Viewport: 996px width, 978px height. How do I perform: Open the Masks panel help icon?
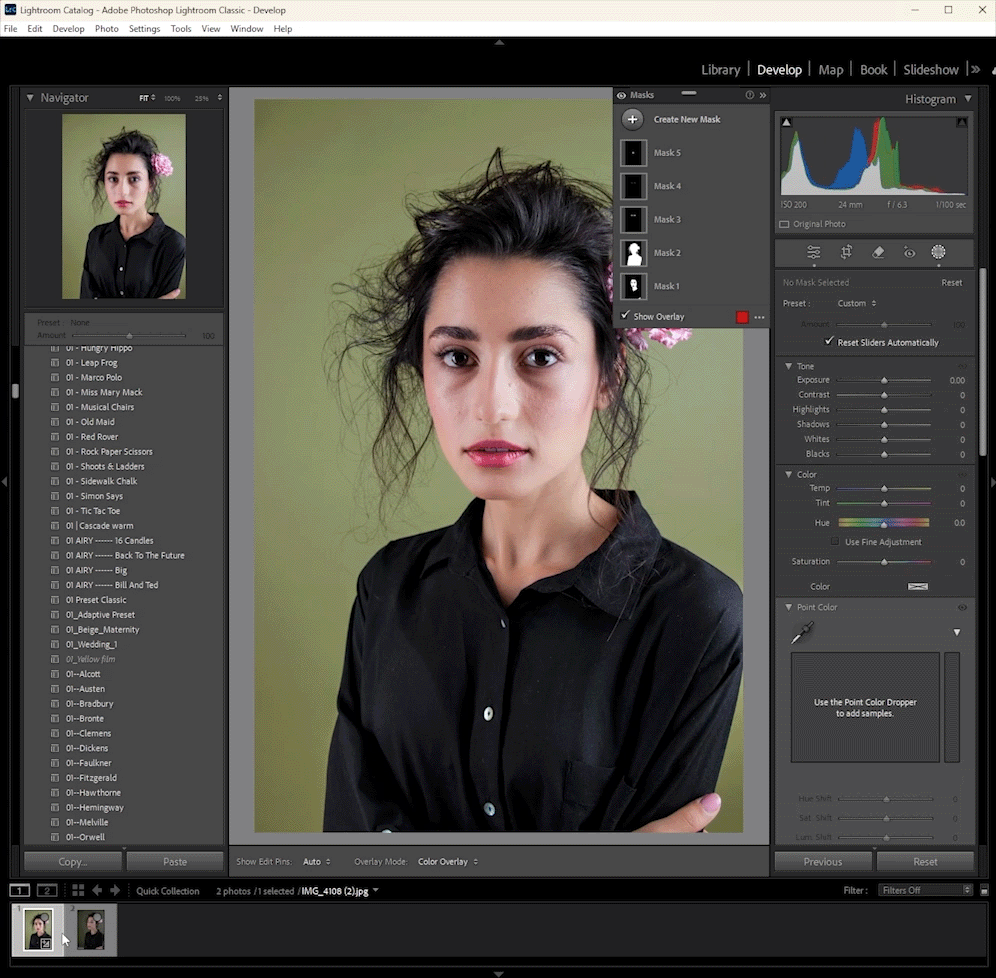[750, 95]
